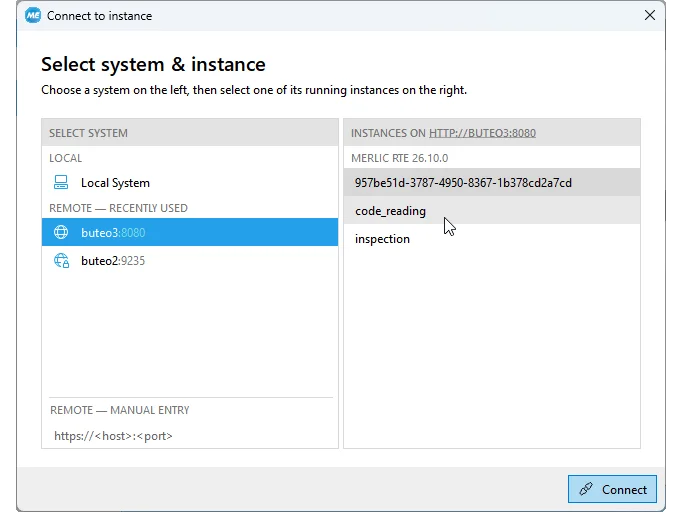Select the code_reading instance
The width and height of the screenshot is (682, 512).
(492, 211)
